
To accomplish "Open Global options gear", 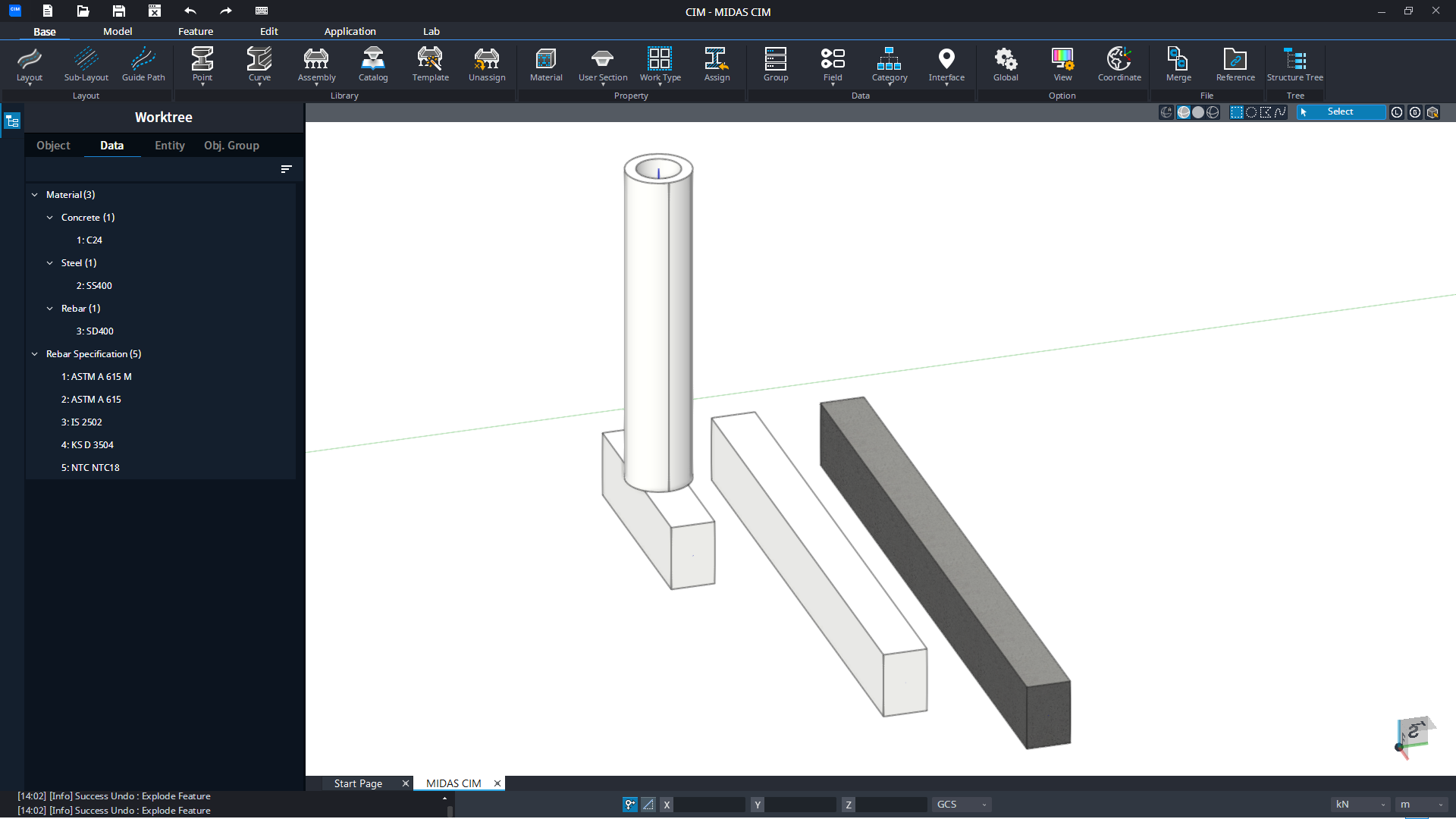I will pos(1006,64).
